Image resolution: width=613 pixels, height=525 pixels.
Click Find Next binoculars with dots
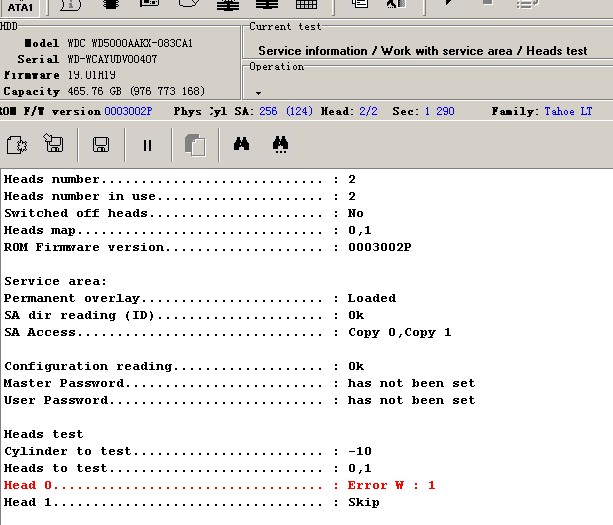click(x=281, y=145)
